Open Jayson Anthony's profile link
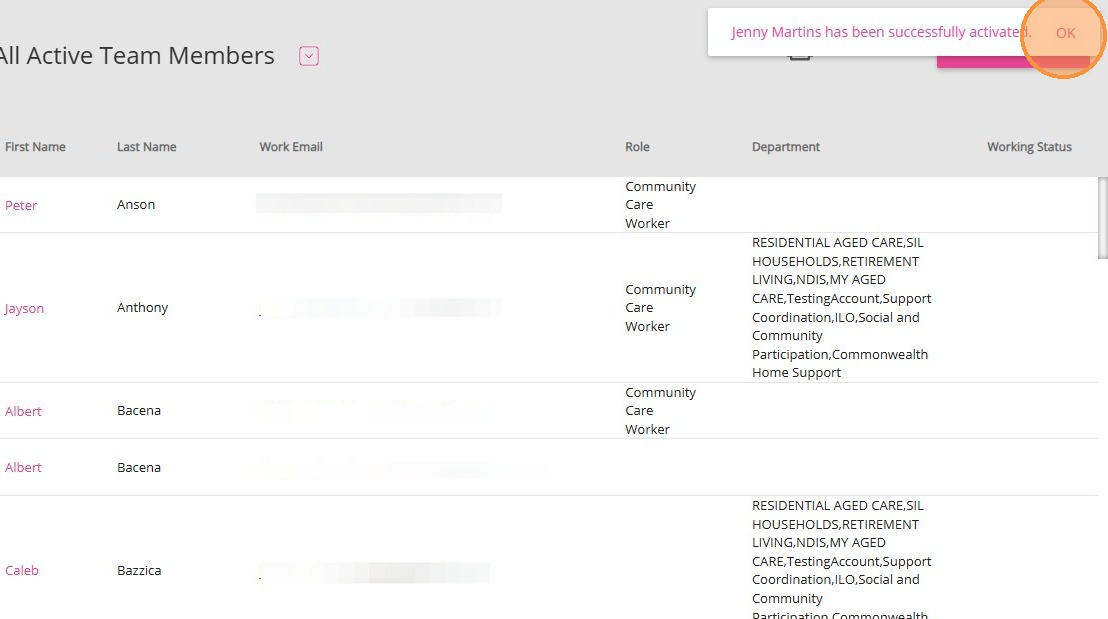This screenshot has width=1108, height=619. tap(24, 308)
